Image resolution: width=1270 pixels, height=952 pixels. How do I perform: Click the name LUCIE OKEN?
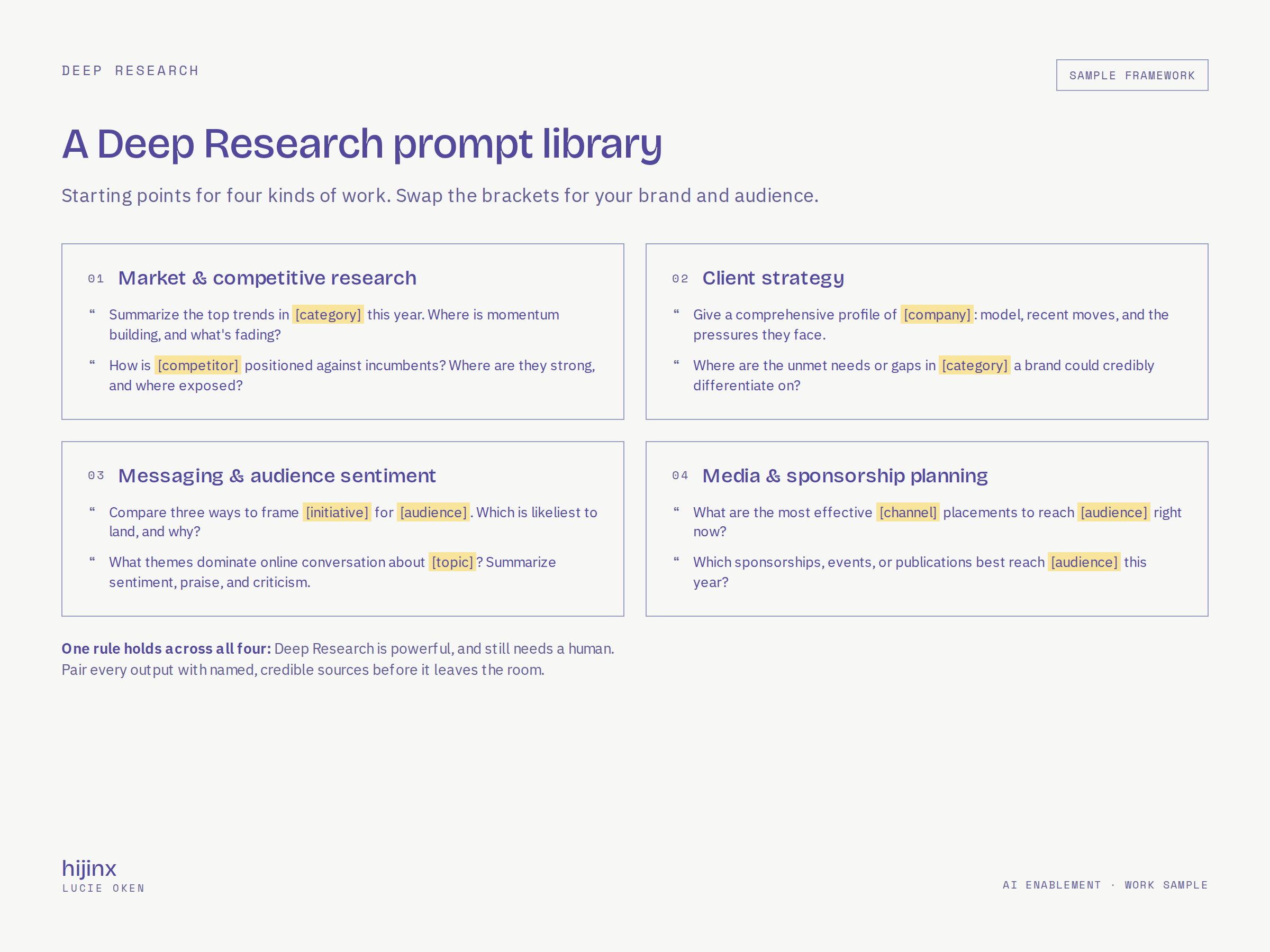[x=103, y=889]
